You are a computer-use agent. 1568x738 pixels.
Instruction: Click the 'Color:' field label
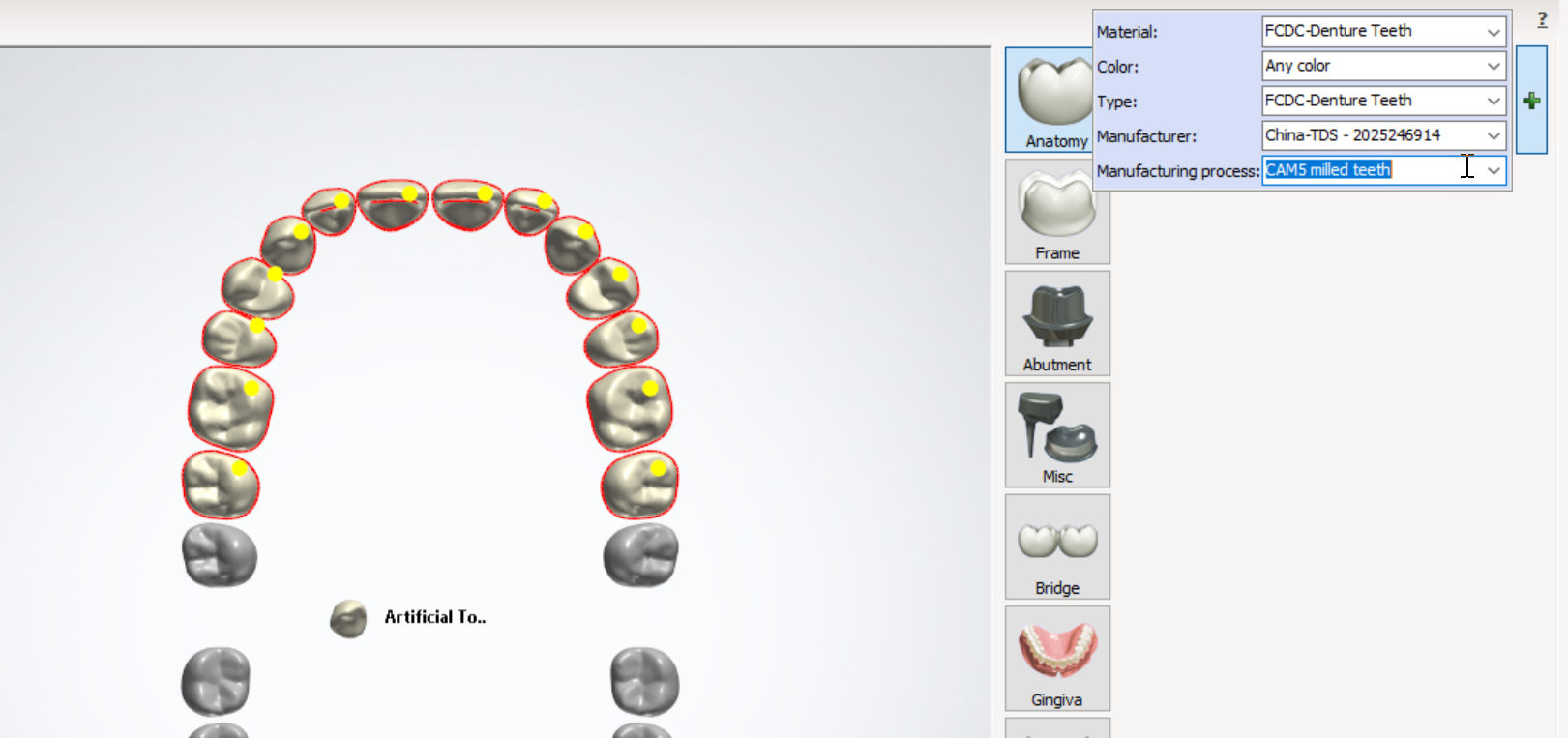click(1117, 67)
